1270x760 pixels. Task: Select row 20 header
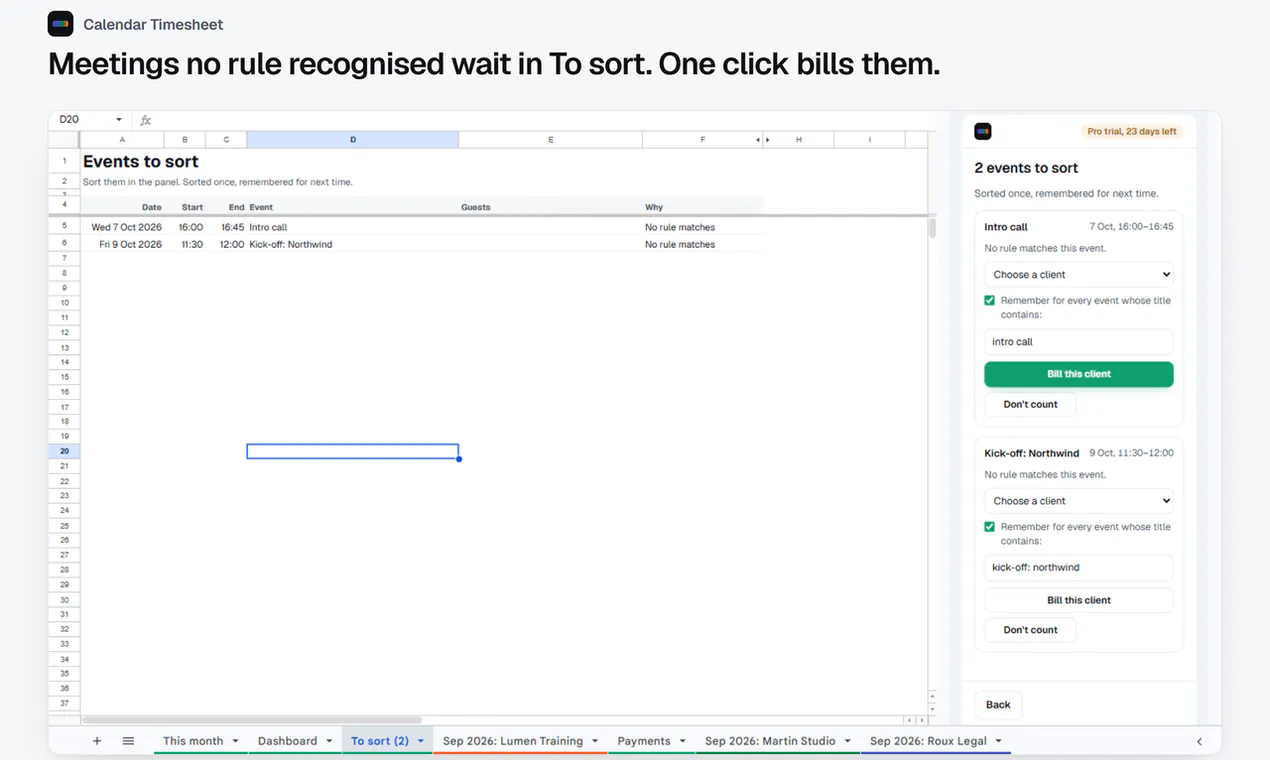64,451
